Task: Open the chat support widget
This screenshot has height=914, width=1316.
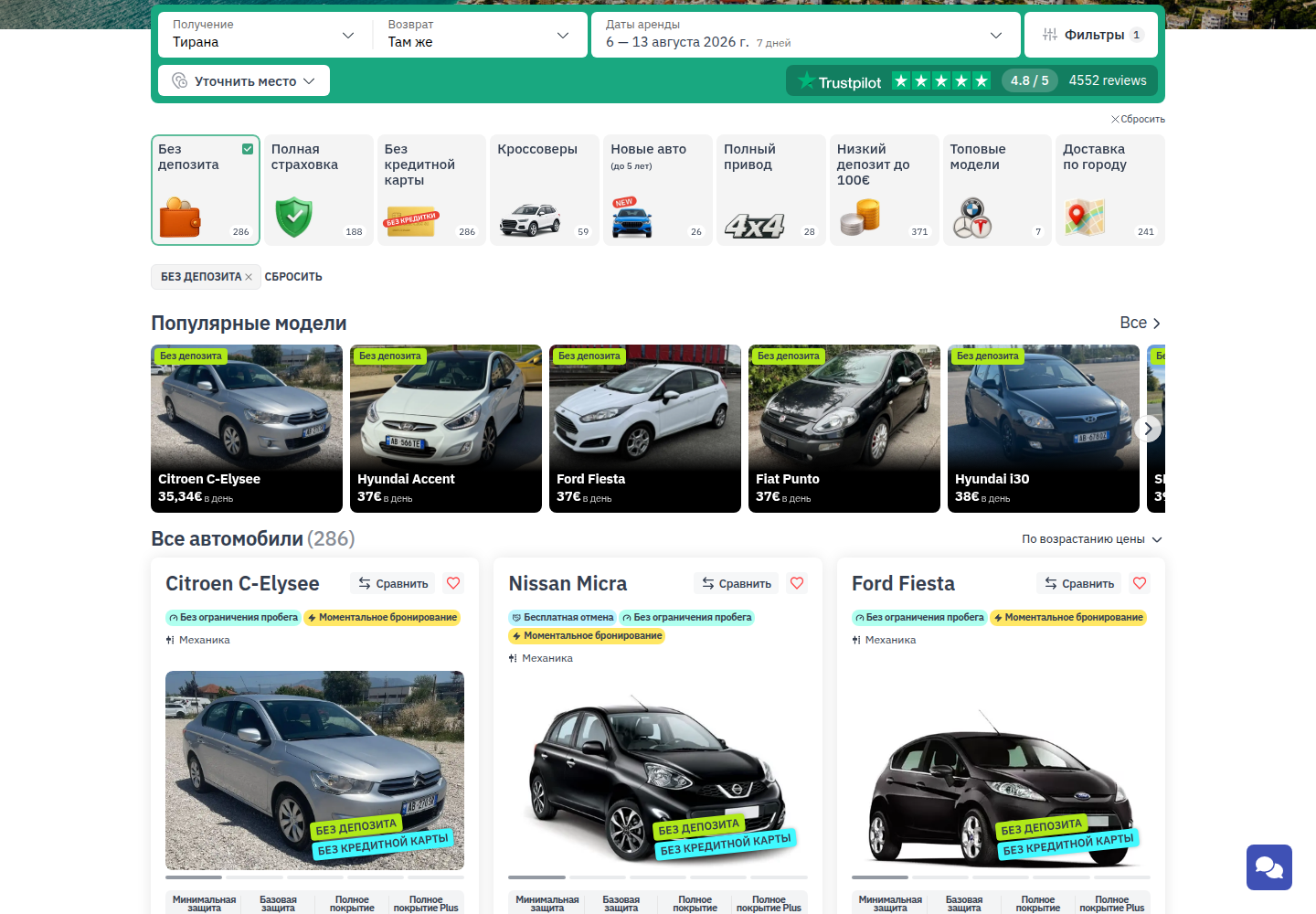Action: click(1269, 867)
